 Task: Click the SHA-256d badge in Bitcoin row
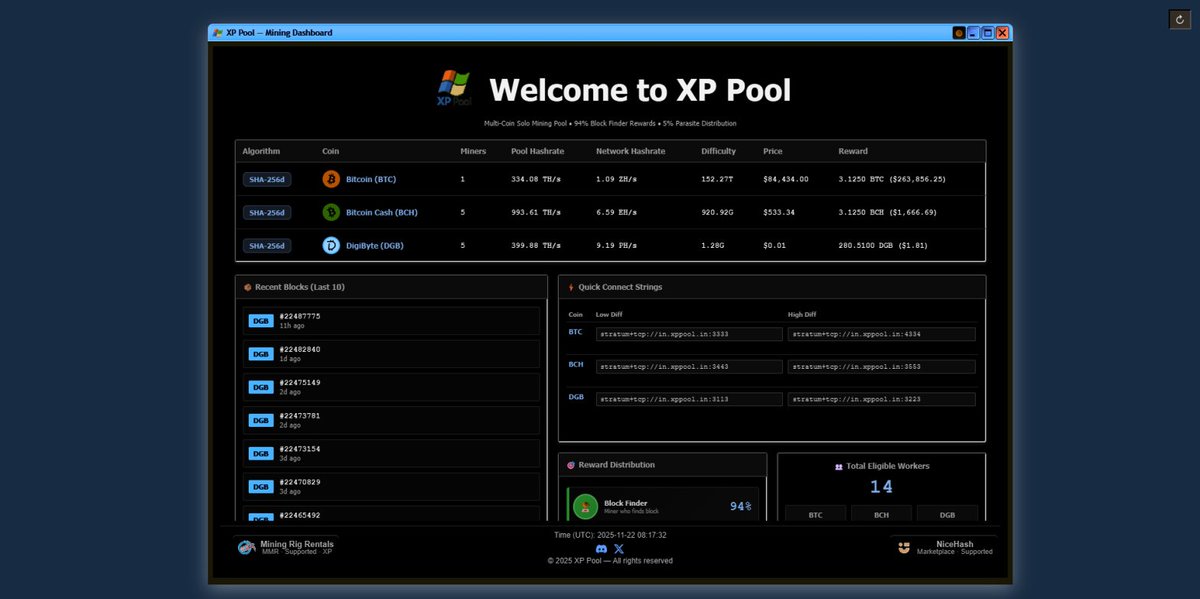click(x=267, y=179)
